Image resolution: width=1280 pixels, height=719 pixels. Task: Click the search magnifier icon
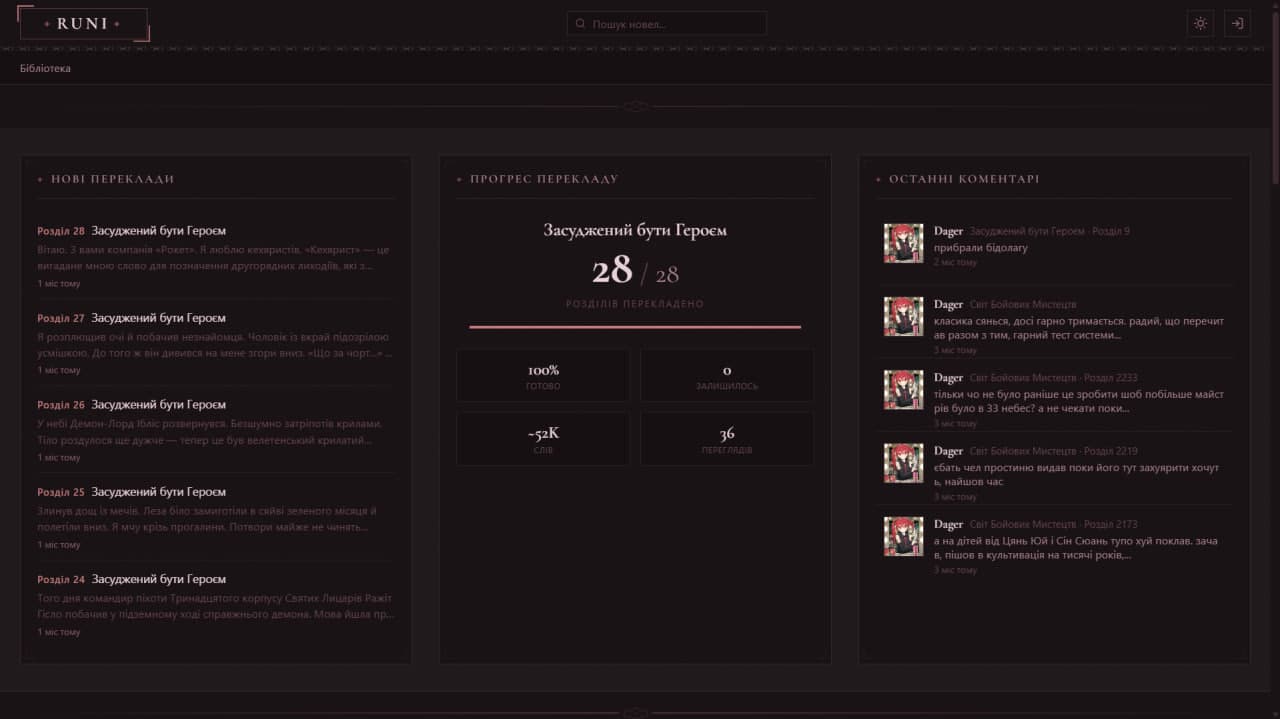581,24
